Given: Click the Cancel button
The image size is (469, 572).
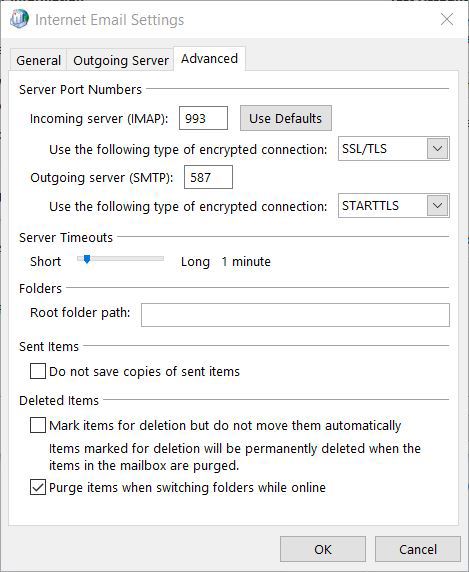Looking at the screenshot, I should pos(418,549).
